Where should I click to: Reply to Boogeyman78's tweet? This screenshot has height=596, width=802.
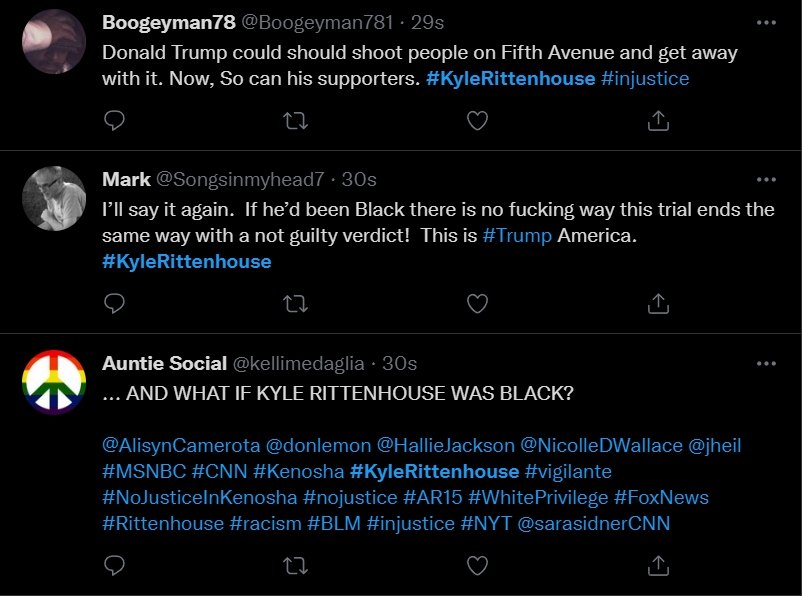coord(115,120)
